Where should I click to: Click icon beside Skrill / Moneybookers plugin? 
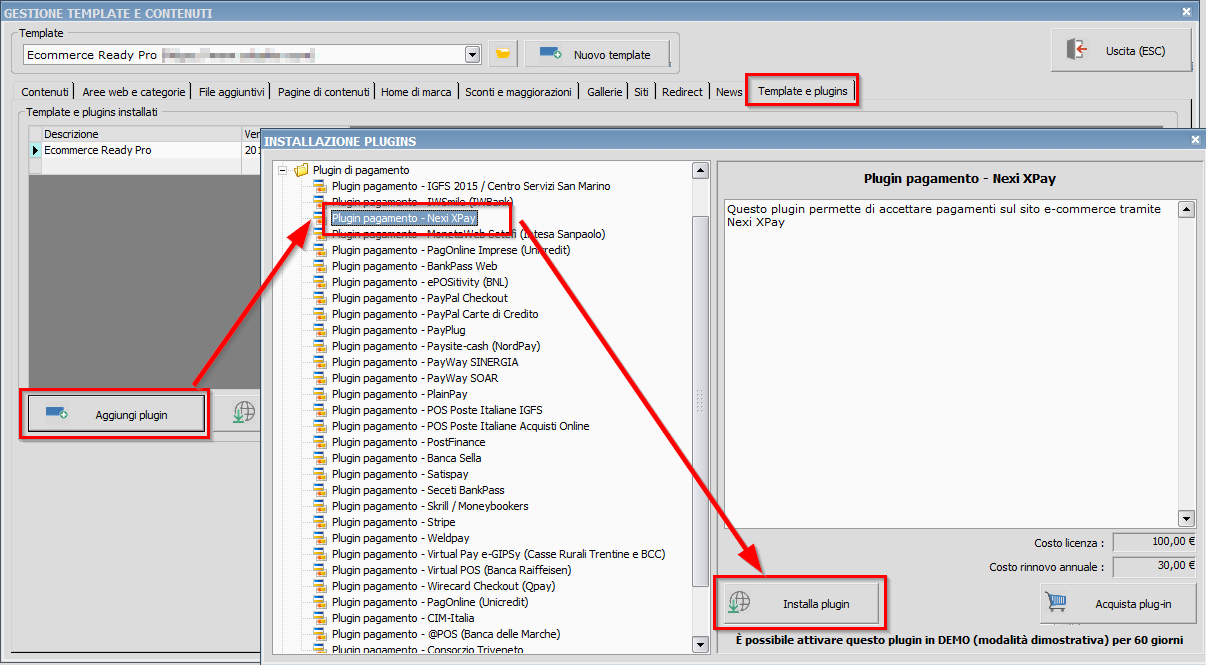[x=320, y=506]
